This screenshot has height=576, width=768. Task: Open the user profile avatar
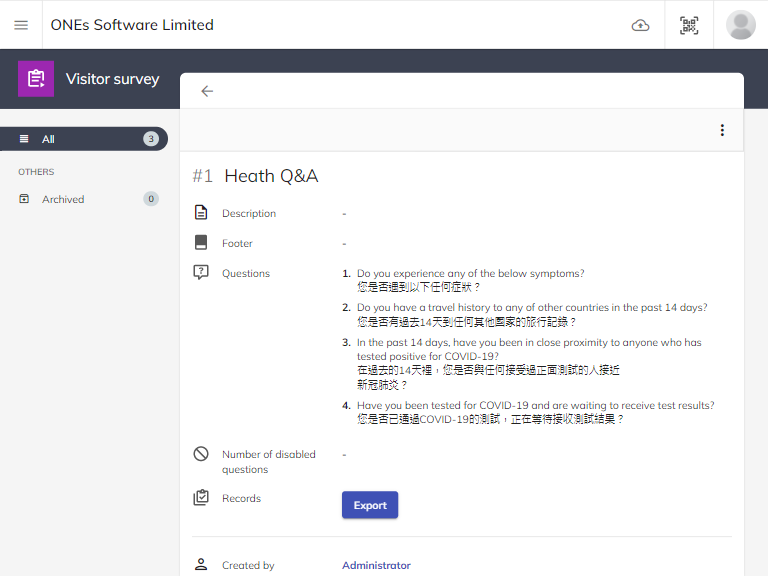click(741, 25)
